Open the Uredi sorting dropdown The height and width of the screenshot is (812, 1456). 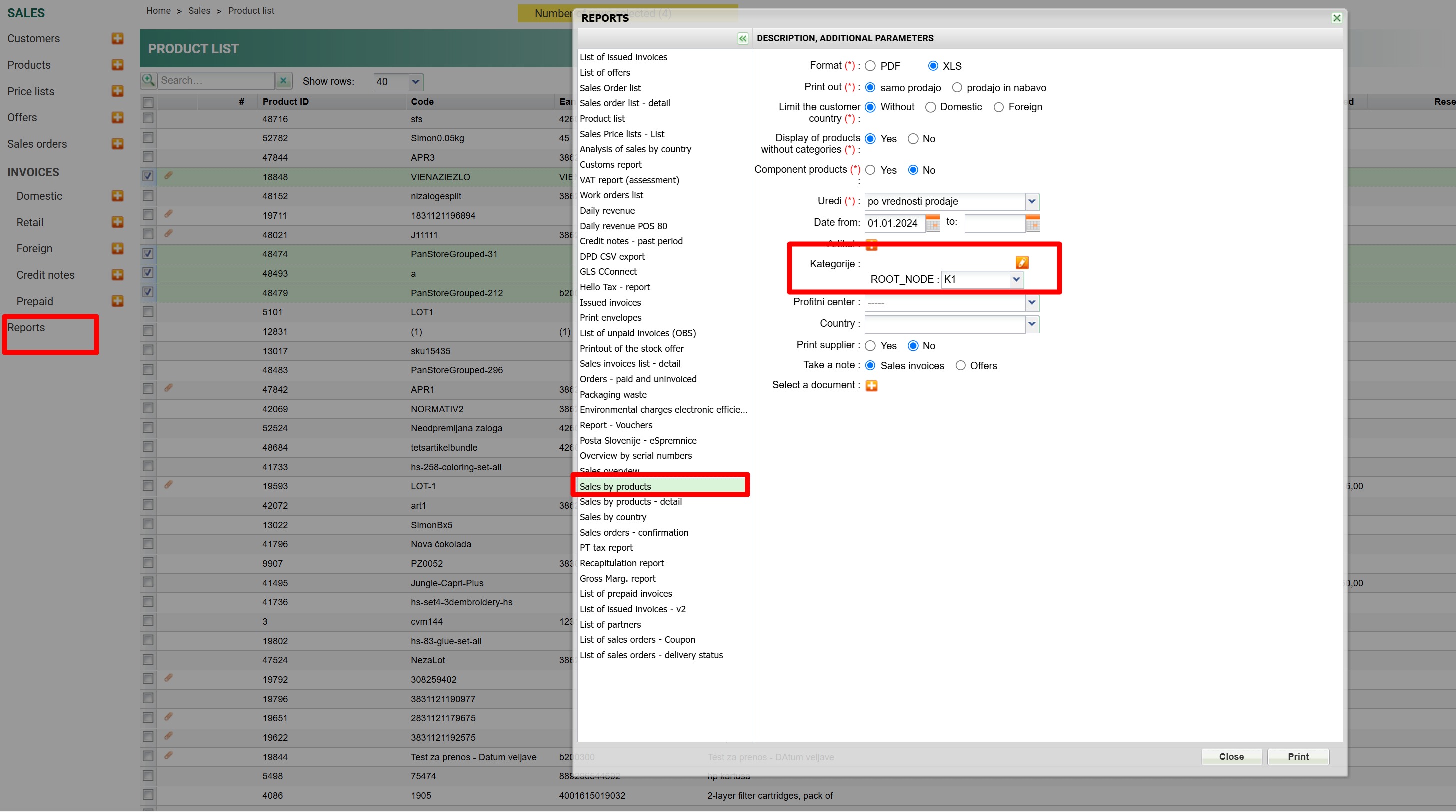[x=1032, y=201]
